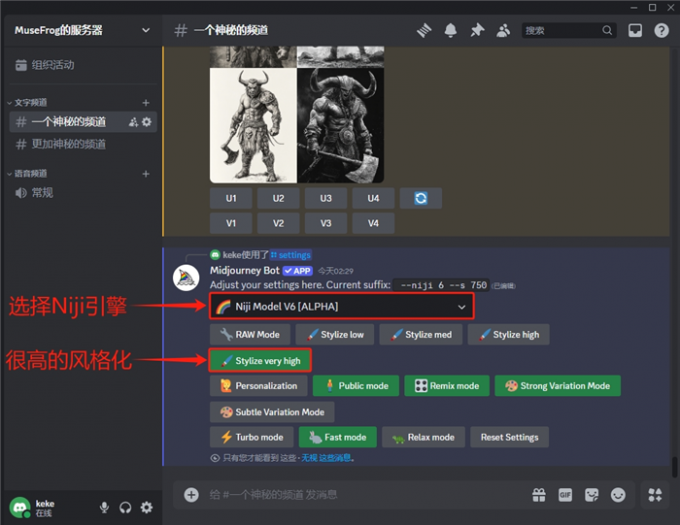680x525 pixels.
Task: Open Midjourney Bot username profile
Action: [x=245, y=271]
